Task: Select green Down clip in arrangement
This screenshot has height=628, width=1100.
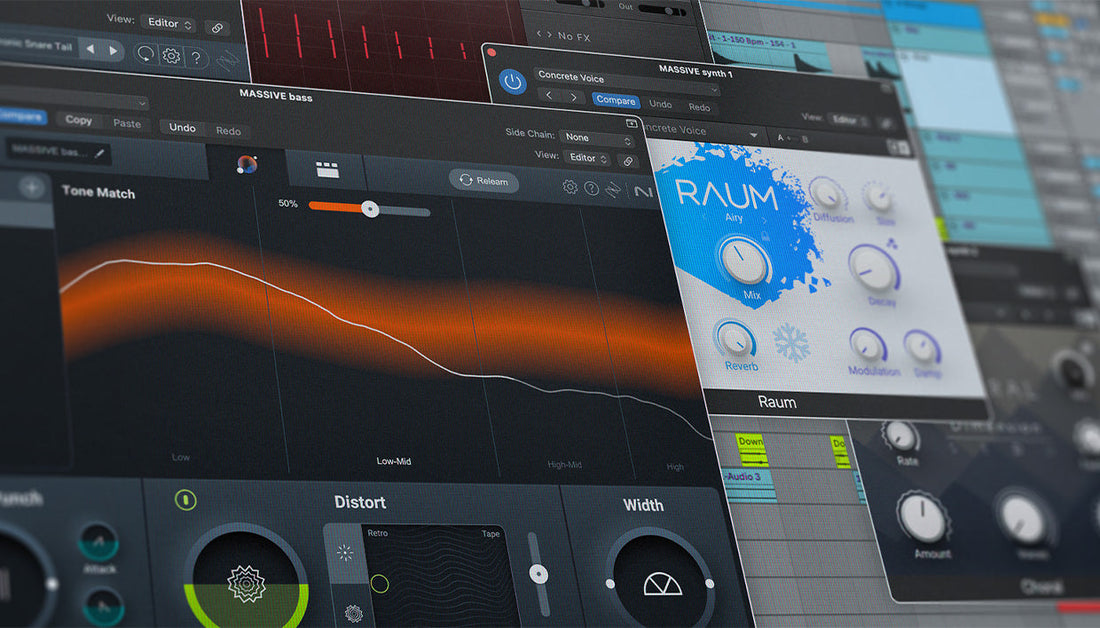Action: (x=751, y=450)
